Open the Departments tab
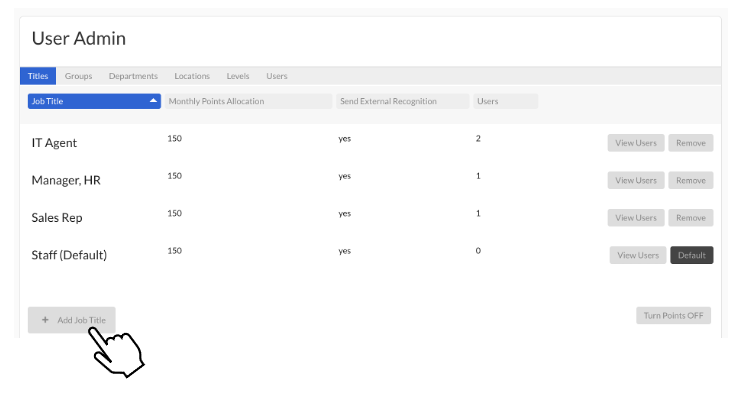 133,76
